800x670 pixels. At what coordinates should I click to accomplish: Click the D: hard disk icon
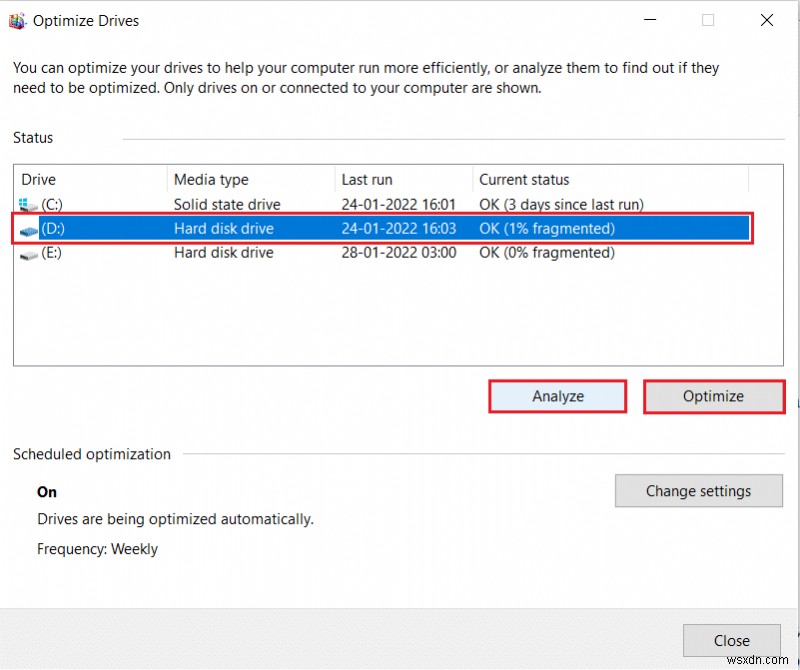tap(28, 229)
